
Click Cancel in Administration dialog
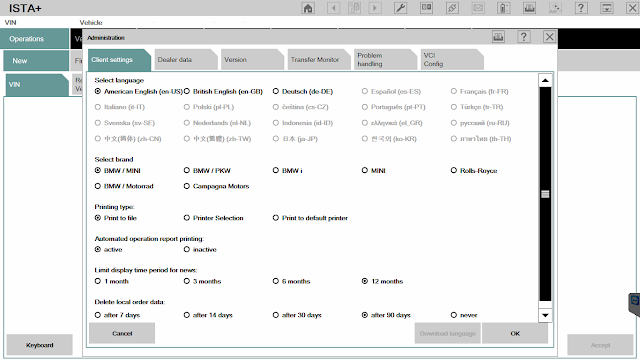pos(122,333)
